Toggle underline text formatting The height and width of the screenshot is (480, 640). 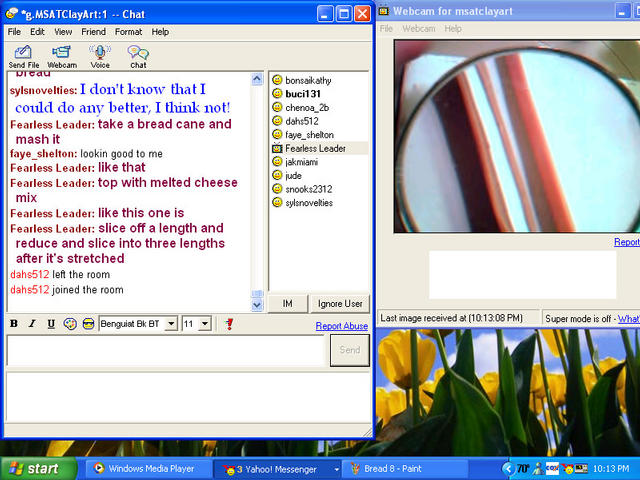[x=51, y=324]
